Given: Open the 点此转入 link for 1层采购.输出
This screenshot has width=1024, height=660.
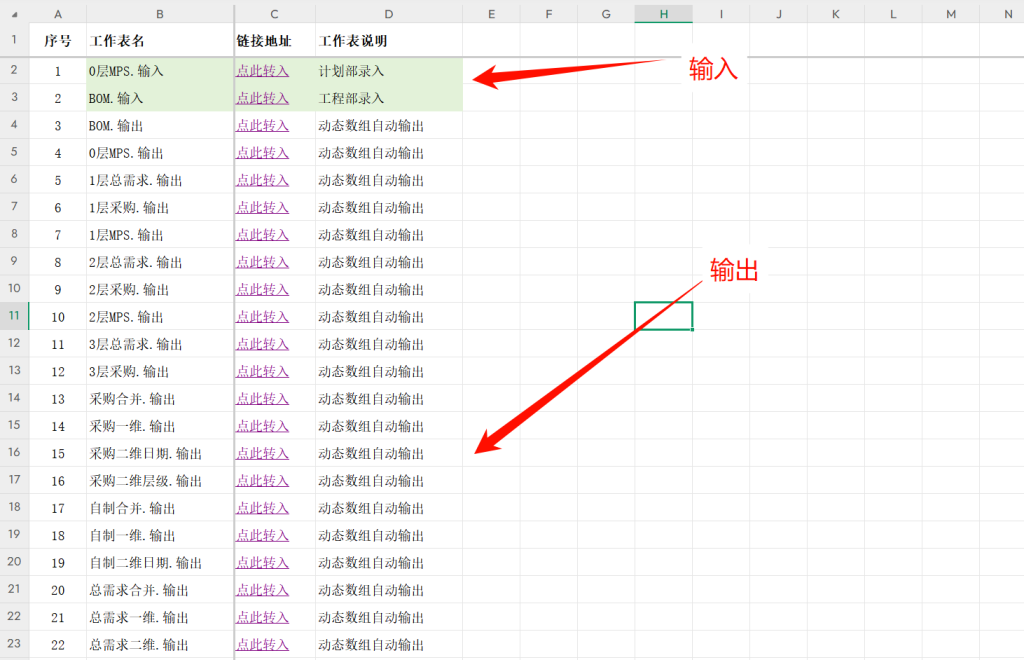Looking at the screenshot, I should (262, 208).
